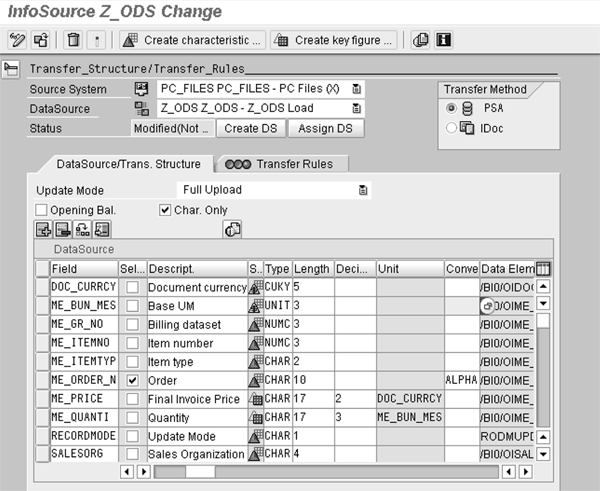Click the info icon in the top toolbar

[442, 40]
